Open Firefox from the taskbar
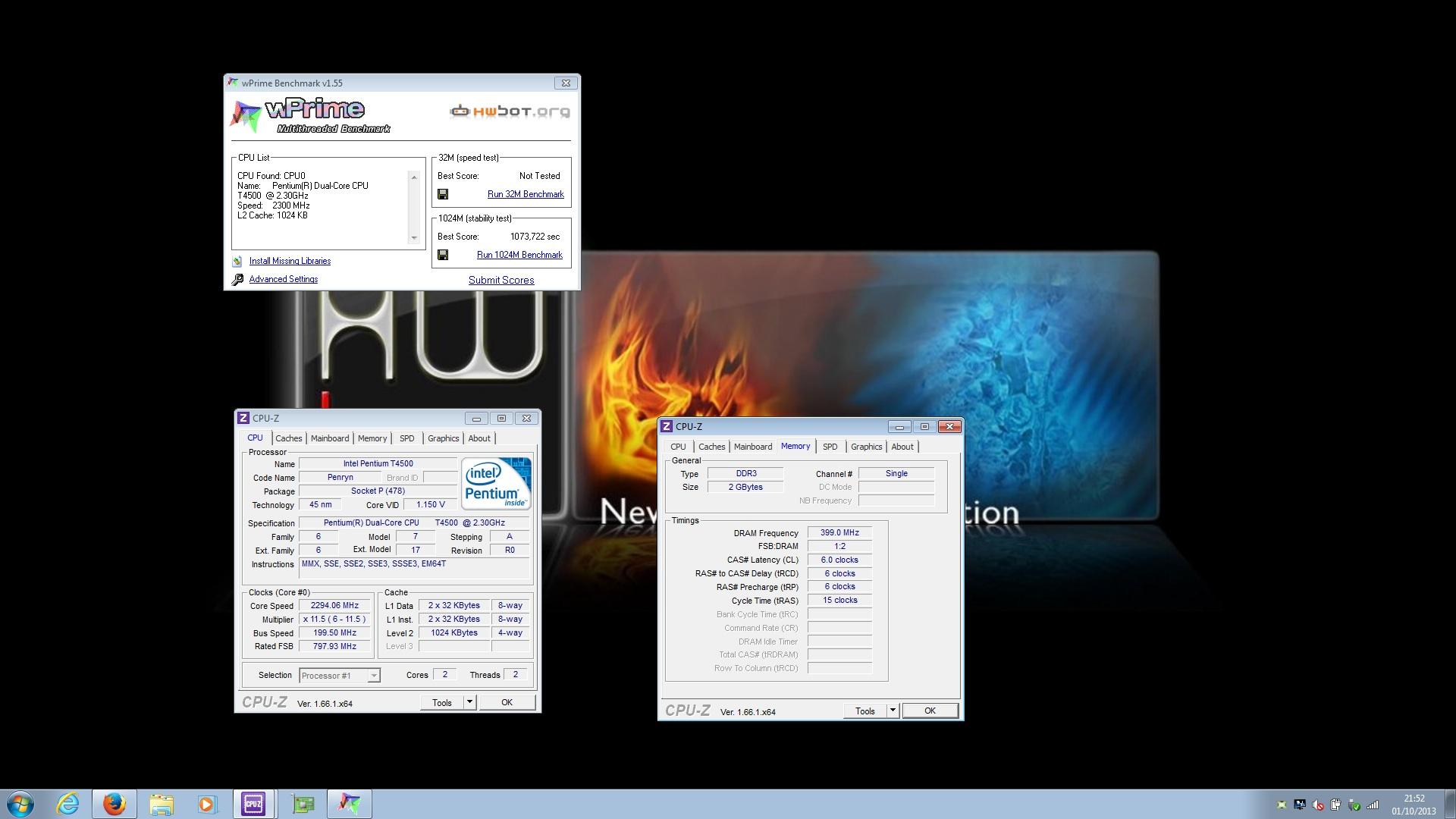This screenshot has width=1456, height=819. click(115, 804)
